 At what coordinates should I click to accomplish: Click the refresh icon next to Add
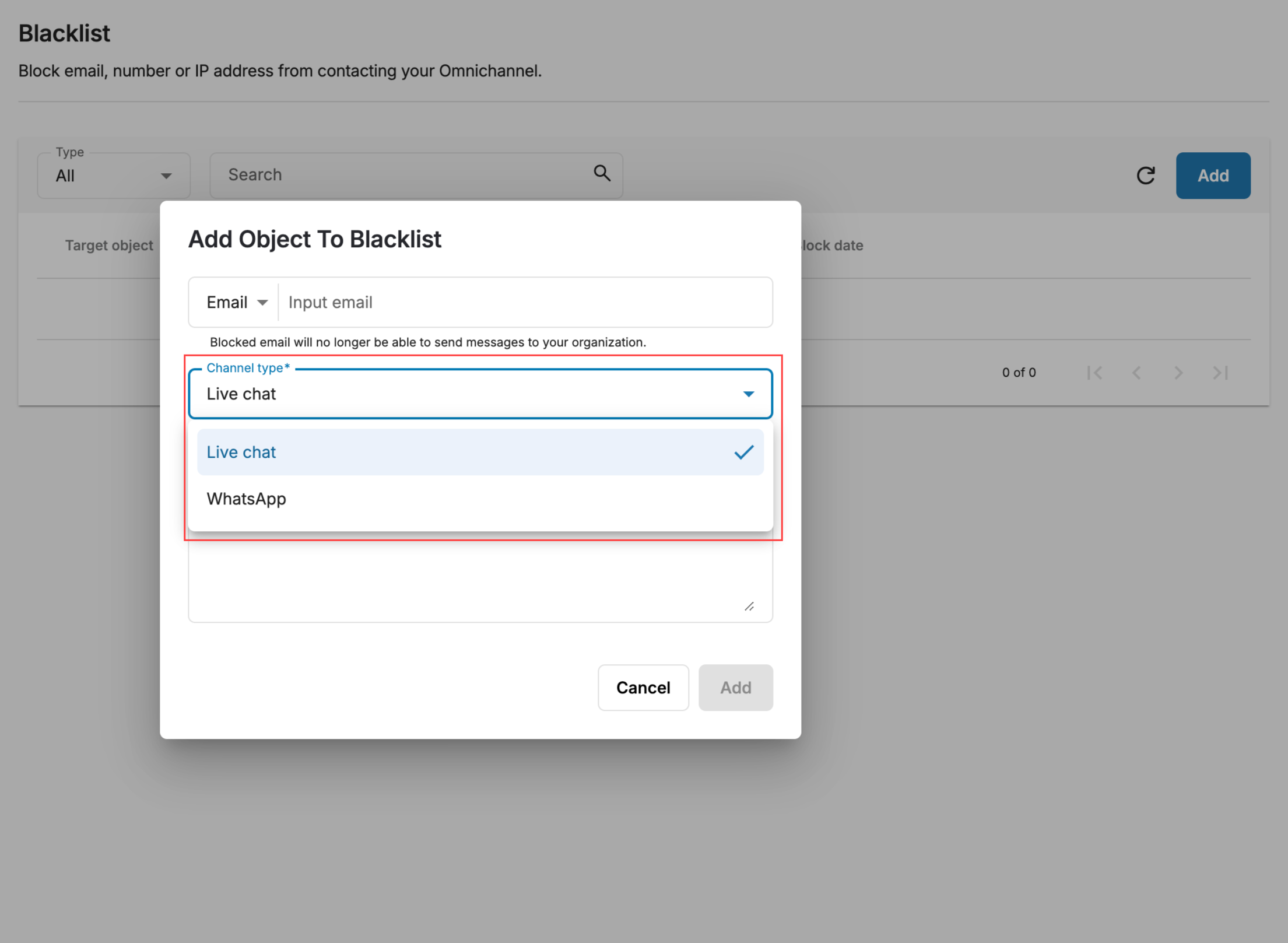click(x=1146, y=176)
